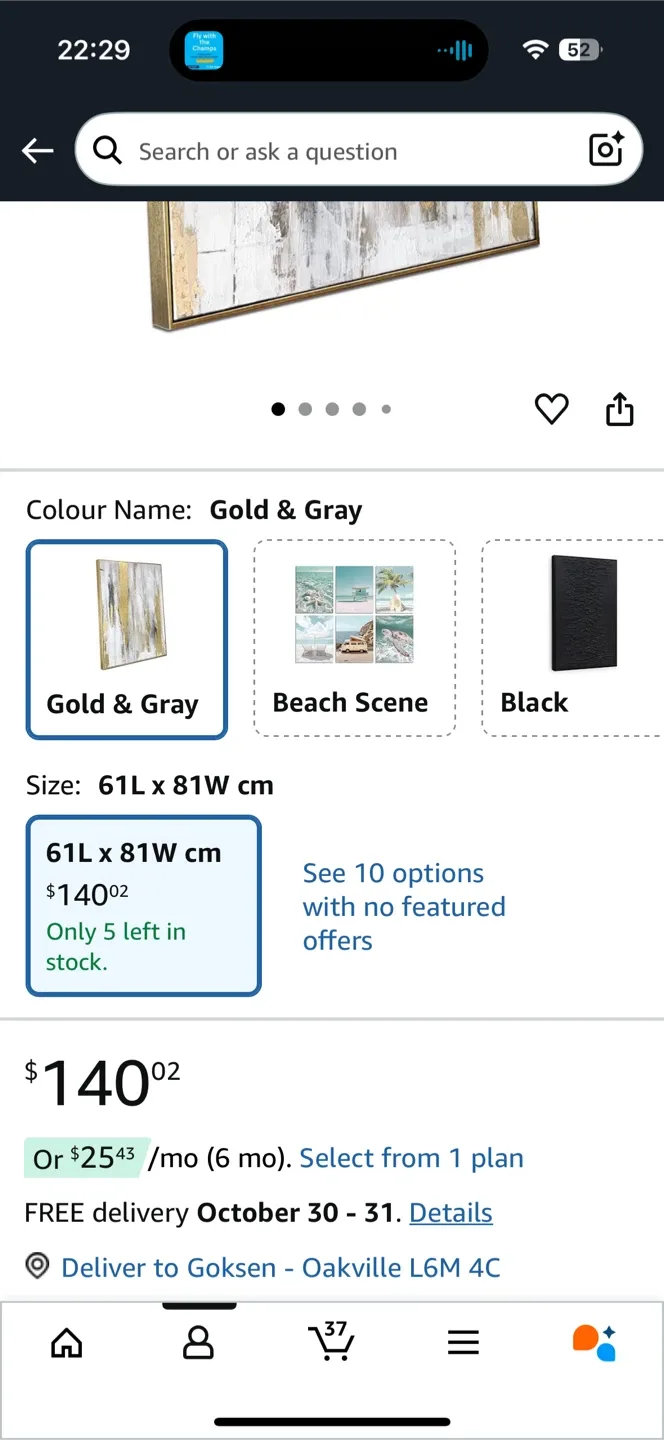
Task: Open the cart showing 37 items
Action: (332, 1343)
